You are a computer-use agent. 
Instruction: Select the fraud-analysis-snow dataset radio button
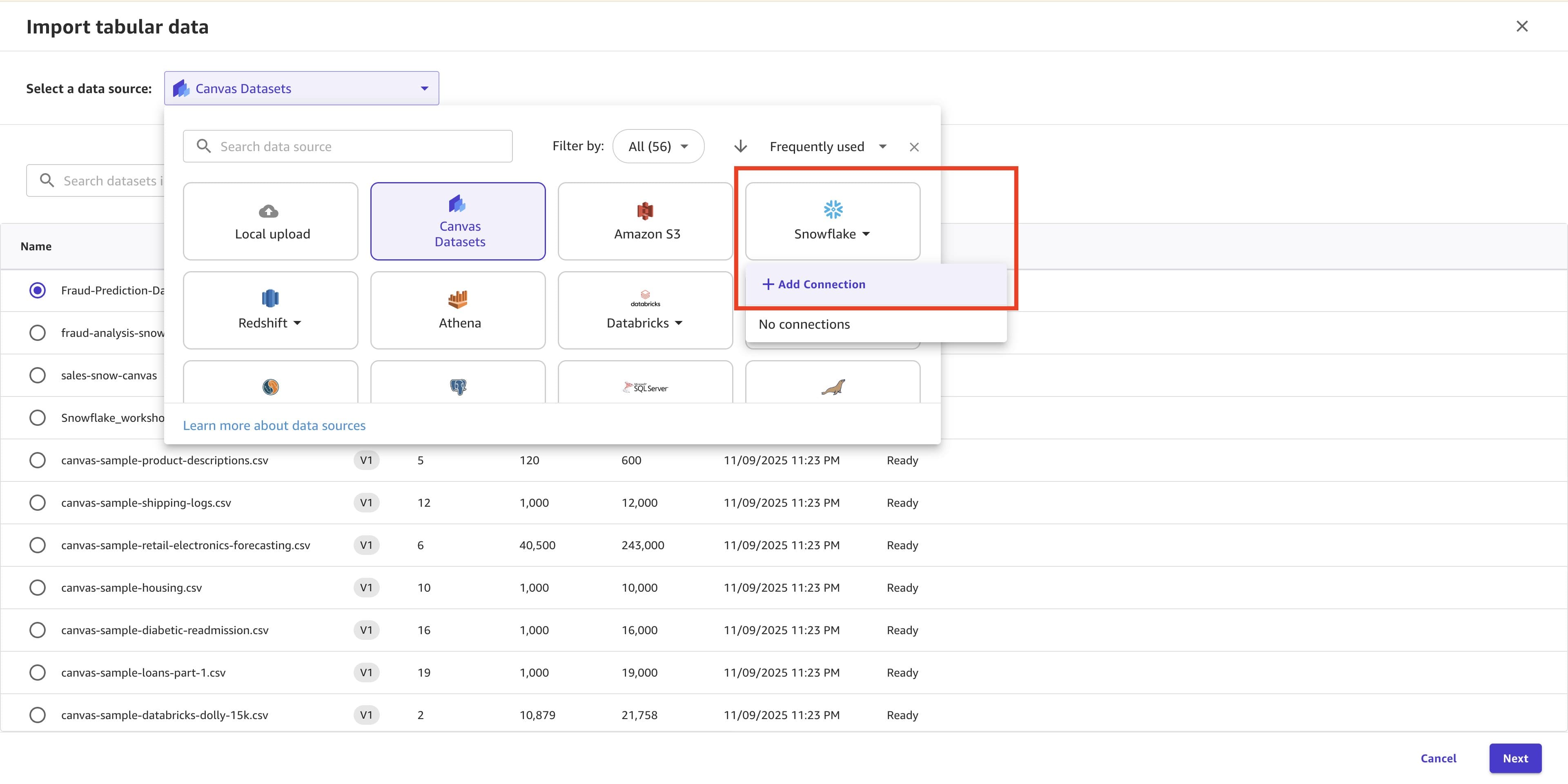38,333
